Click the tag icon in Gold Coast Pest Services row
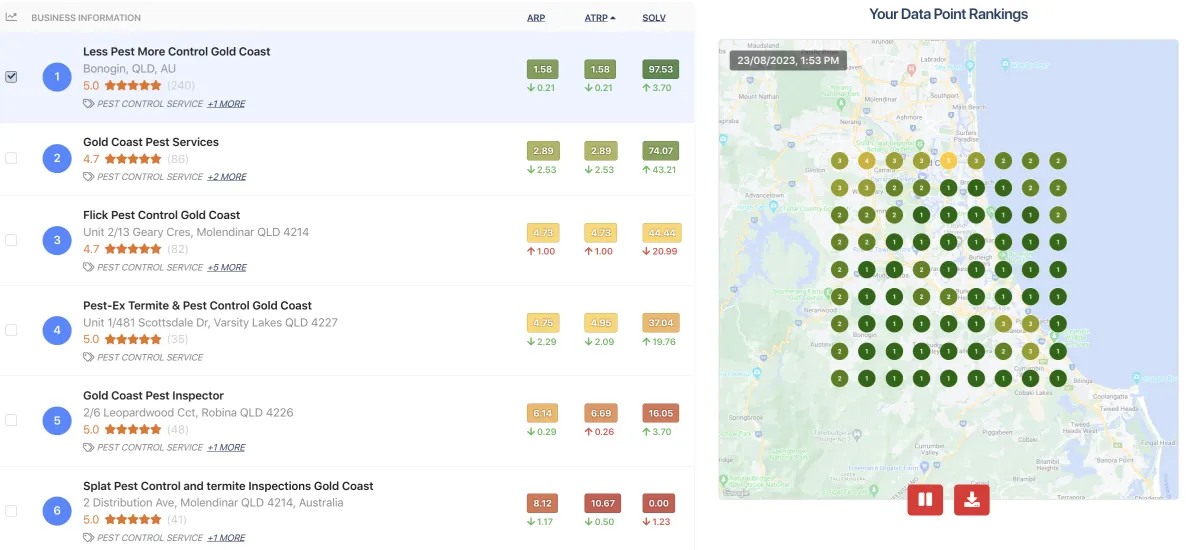Viewport: 1200px width, 550px height. (x=88, y=176)
